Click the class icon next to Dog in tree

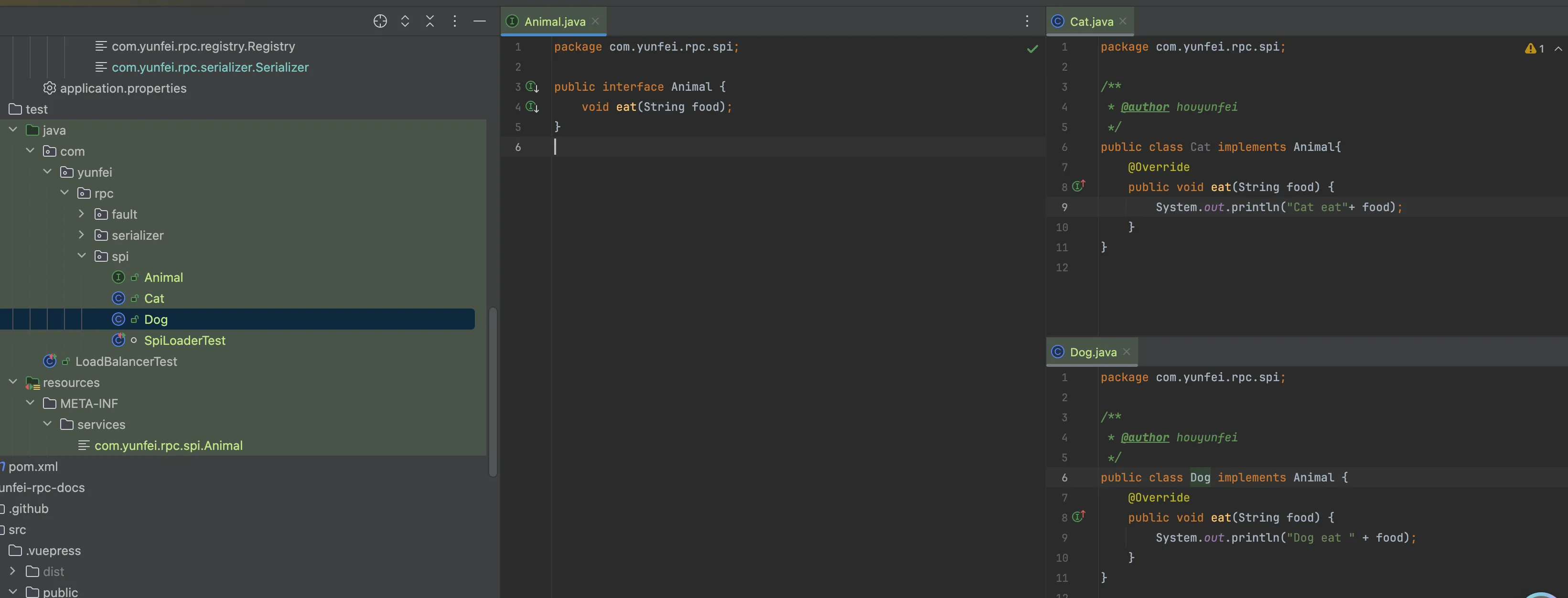click(118, 320)
